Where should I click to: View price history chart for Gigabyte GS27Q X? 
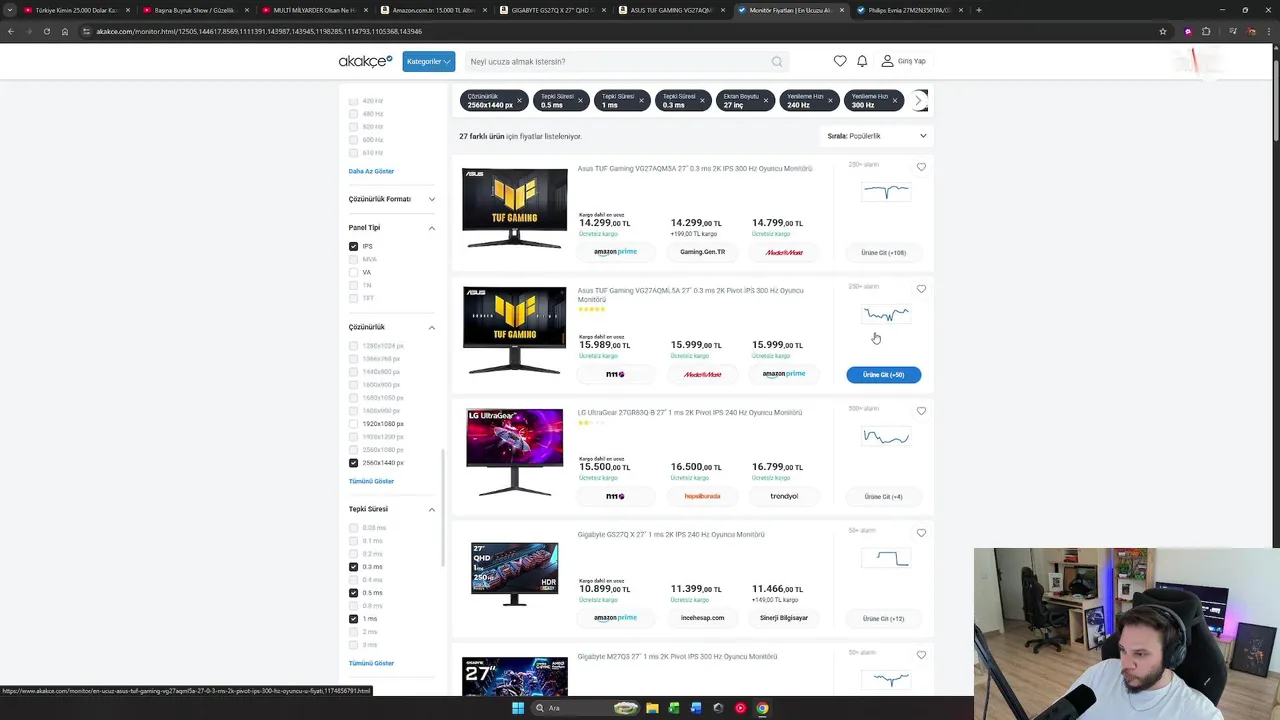[886, 558]
